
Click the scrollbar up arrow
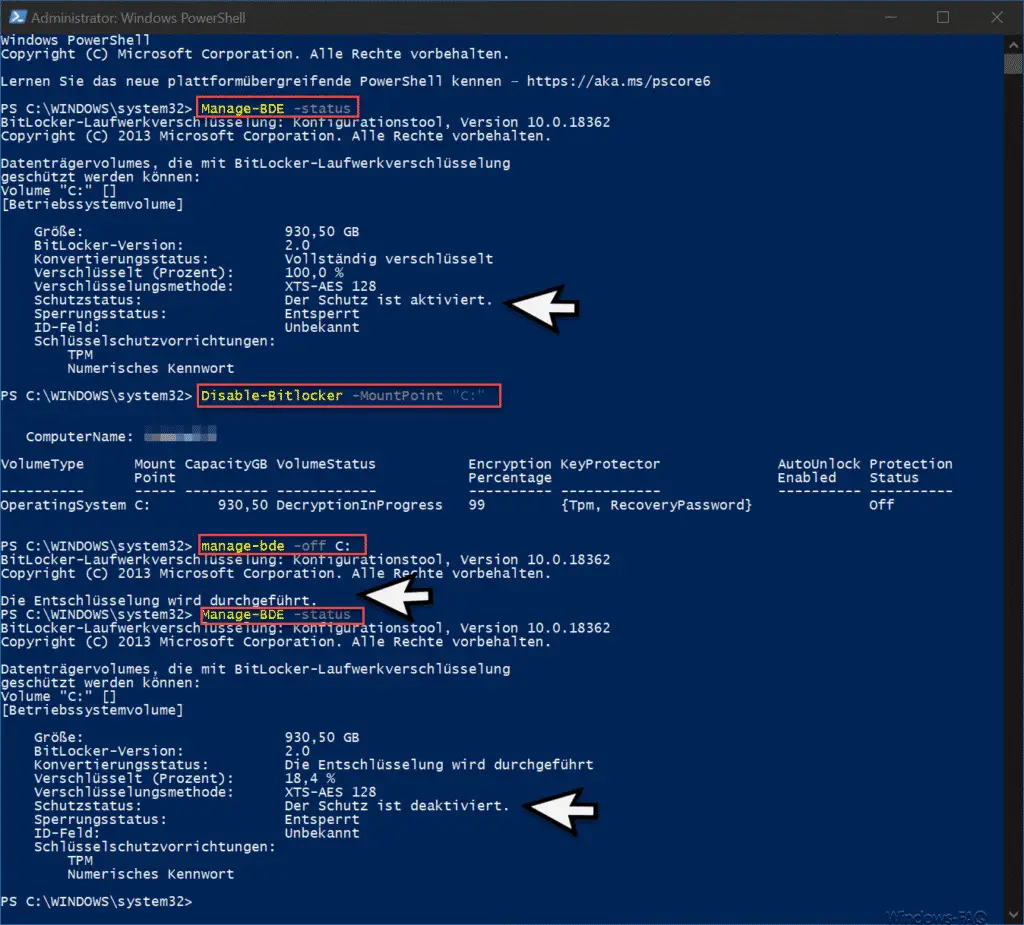coord(1013,45)
